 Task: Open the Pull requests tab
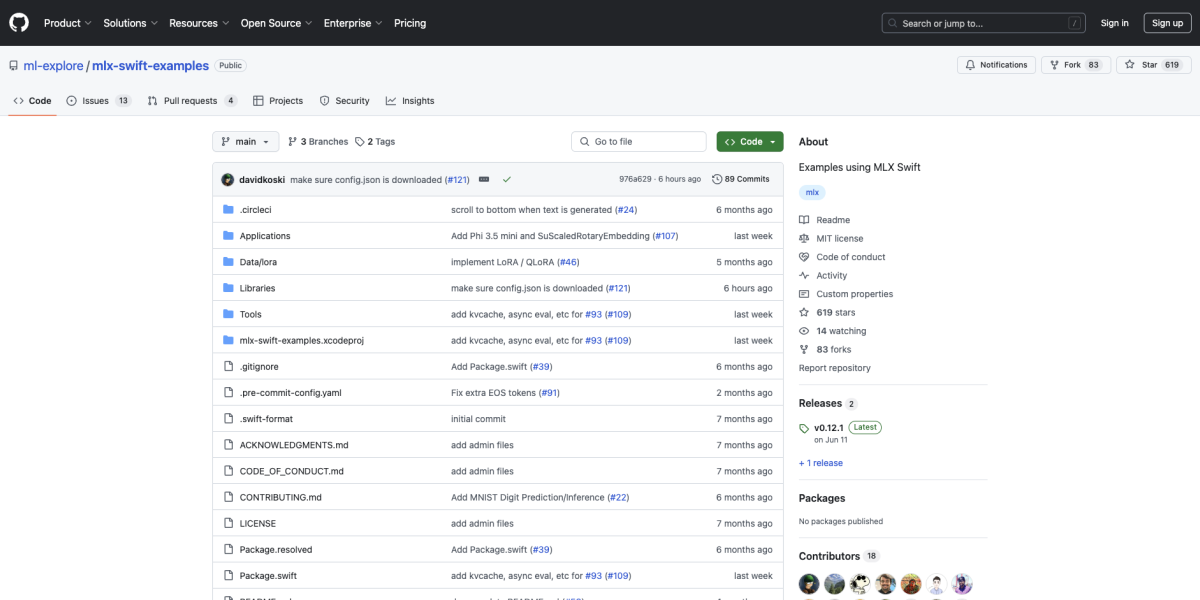[191, 101]
